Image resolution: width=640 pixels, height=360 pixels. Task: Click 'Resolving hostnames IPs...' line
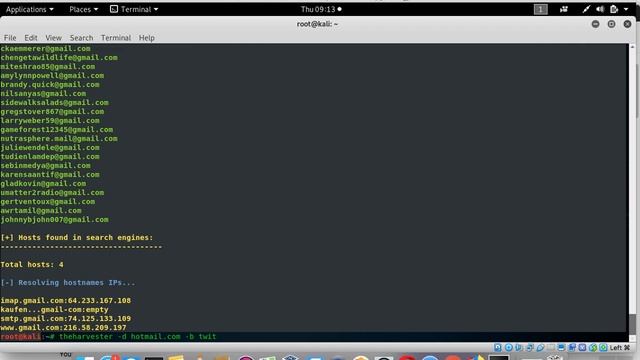click(x=68, y=282)
